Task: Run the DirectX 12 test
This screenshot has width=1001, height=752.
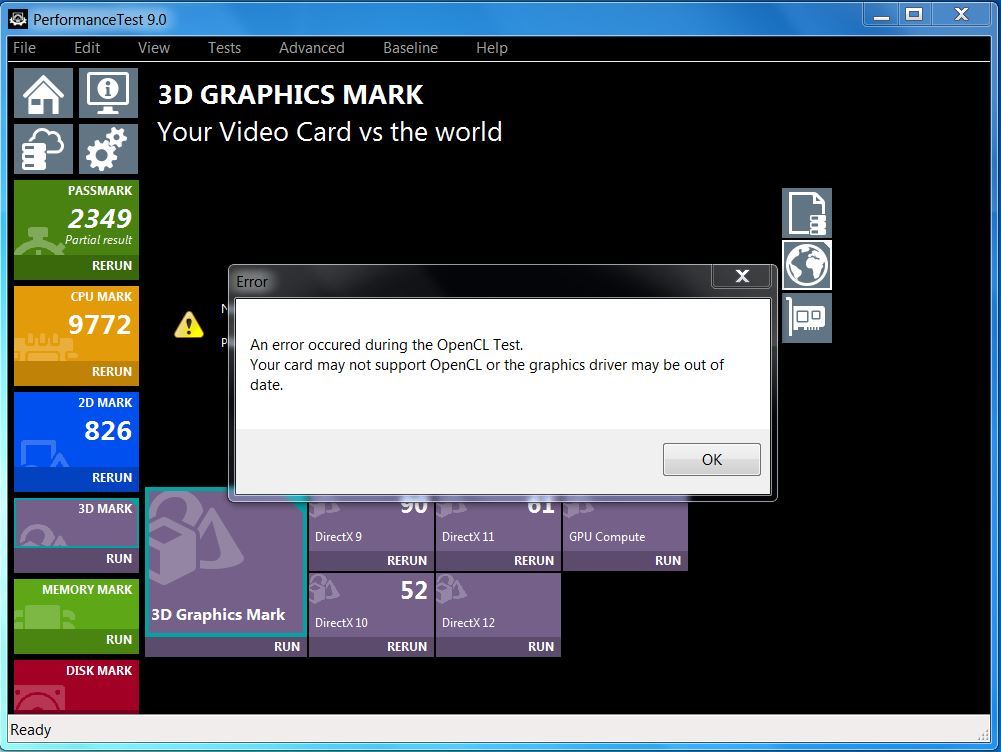Action: (498, 647)
